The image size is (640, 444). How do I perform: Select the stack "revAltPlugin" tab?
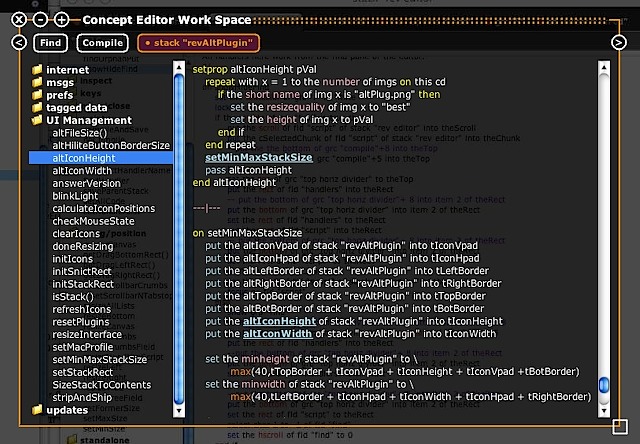tap(199, 43)
